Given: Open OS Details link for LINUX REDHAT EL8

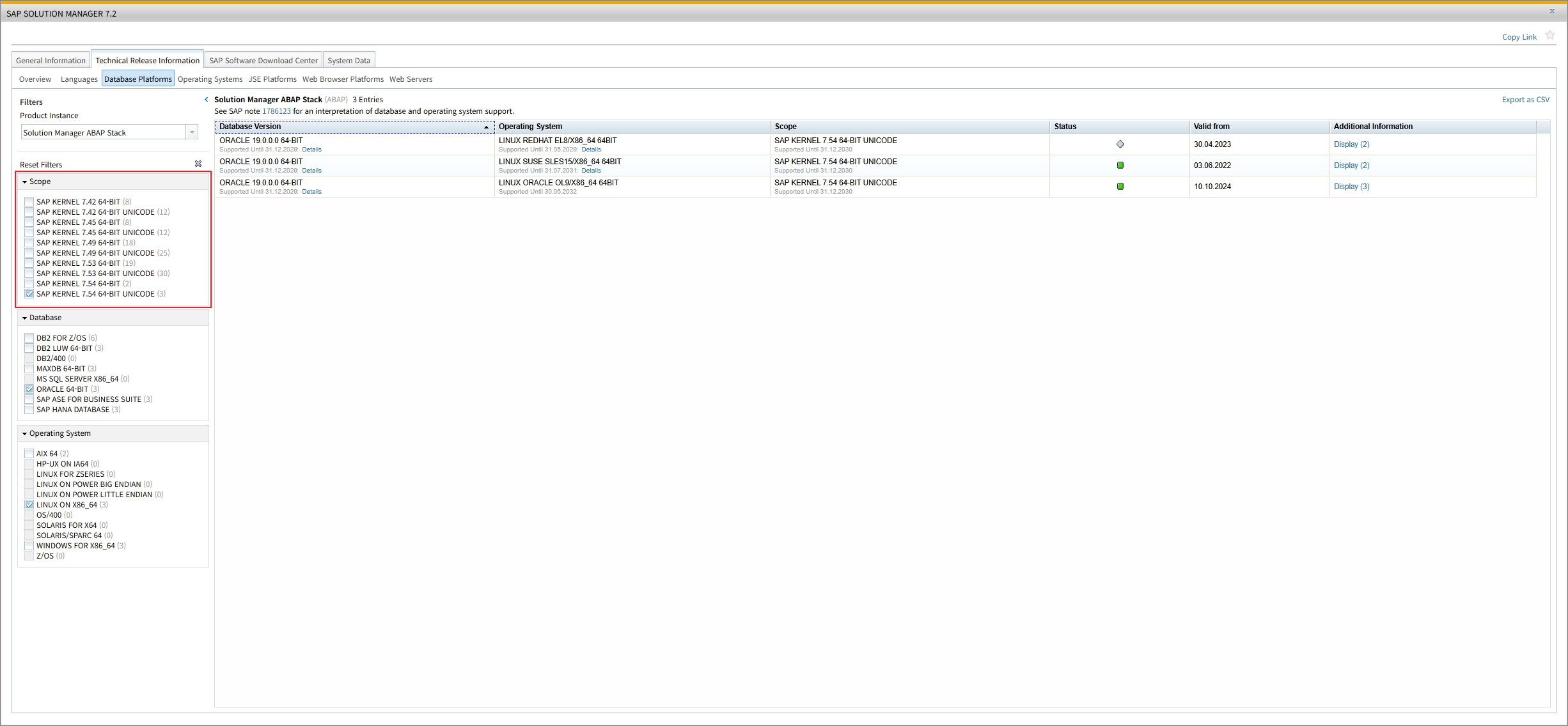Looking at the screenshot, I should point(591,150).
